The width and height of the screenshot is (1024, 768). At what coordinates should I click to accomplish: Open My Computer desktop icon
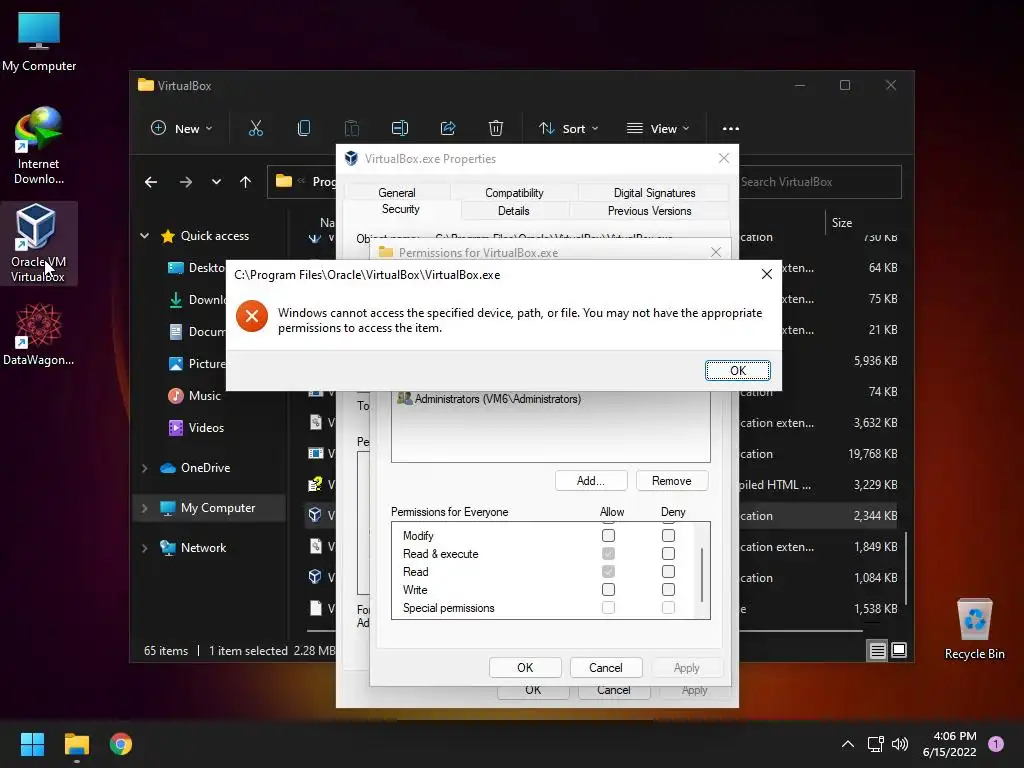pyautogui.click(x=39, y=42)
